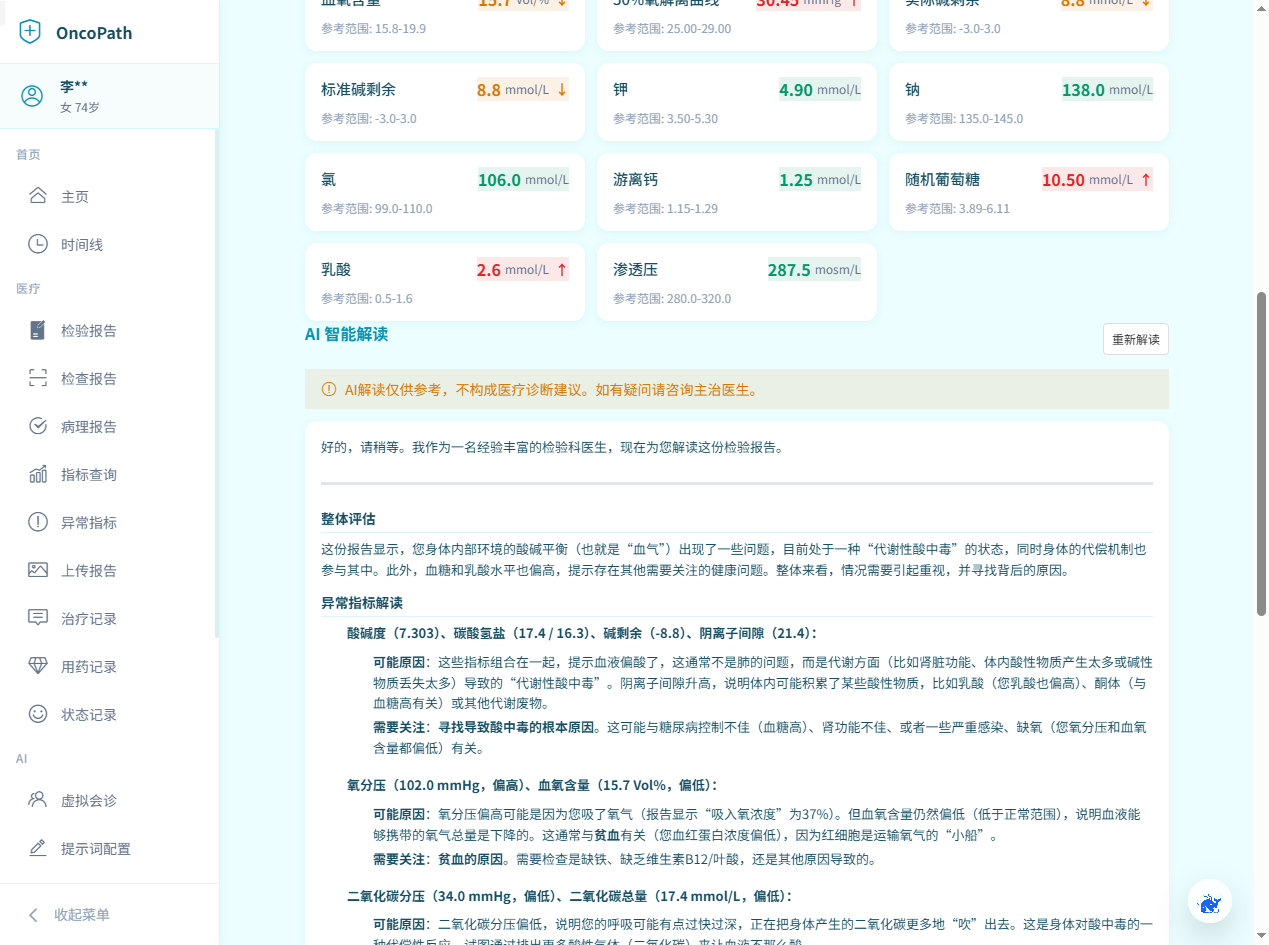This screenshot has height=945, width=1269.
Task: Click the 钠 result card
Action: (x=1029, y=102)
